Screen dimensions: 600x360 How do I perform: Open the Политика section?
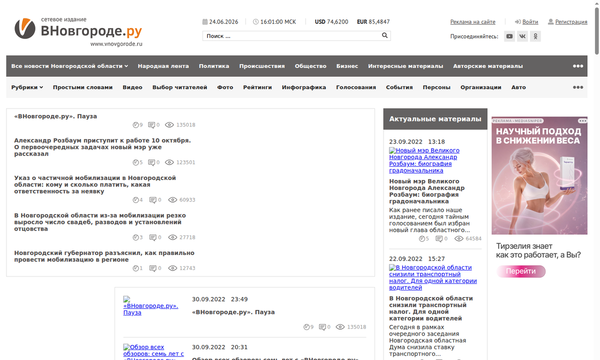[214, 66]
